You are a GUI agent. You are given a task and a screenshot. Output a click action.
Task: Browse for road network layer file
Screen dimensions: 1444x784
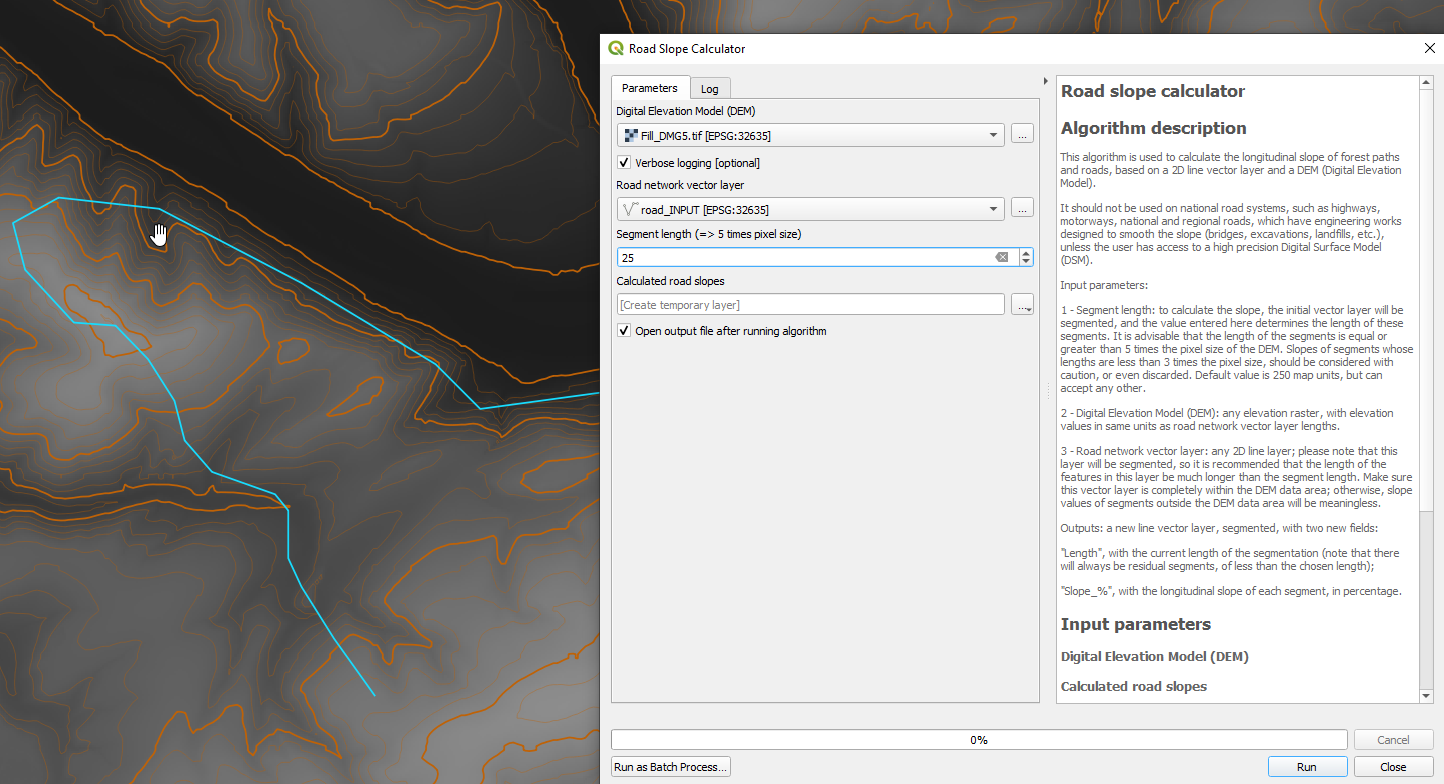click(x=1021, y=209)
